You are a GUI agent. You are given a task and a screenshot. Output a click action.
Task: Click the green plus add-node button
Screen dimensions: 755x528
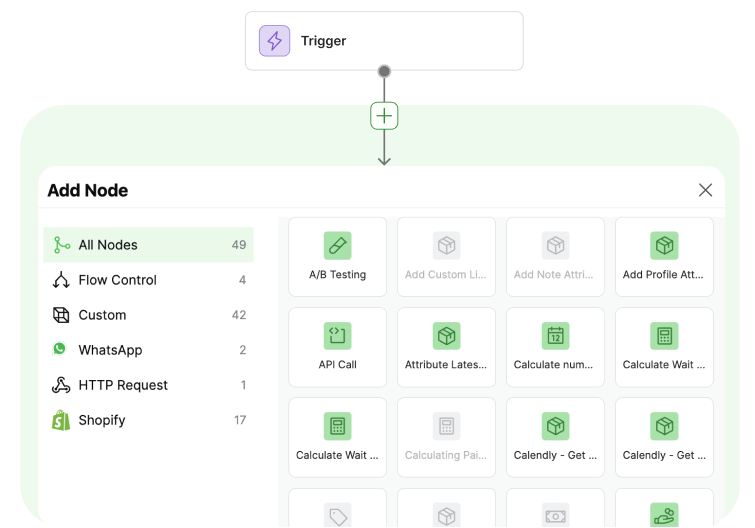(x=384, y=116)
